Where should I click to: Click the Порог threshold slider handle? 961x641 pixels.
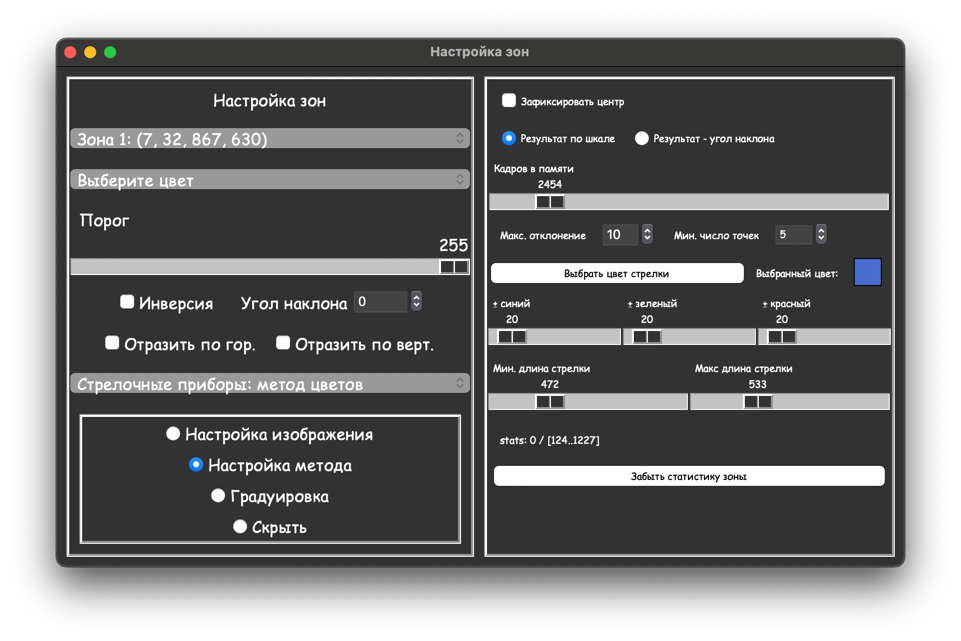coord(454,267)
